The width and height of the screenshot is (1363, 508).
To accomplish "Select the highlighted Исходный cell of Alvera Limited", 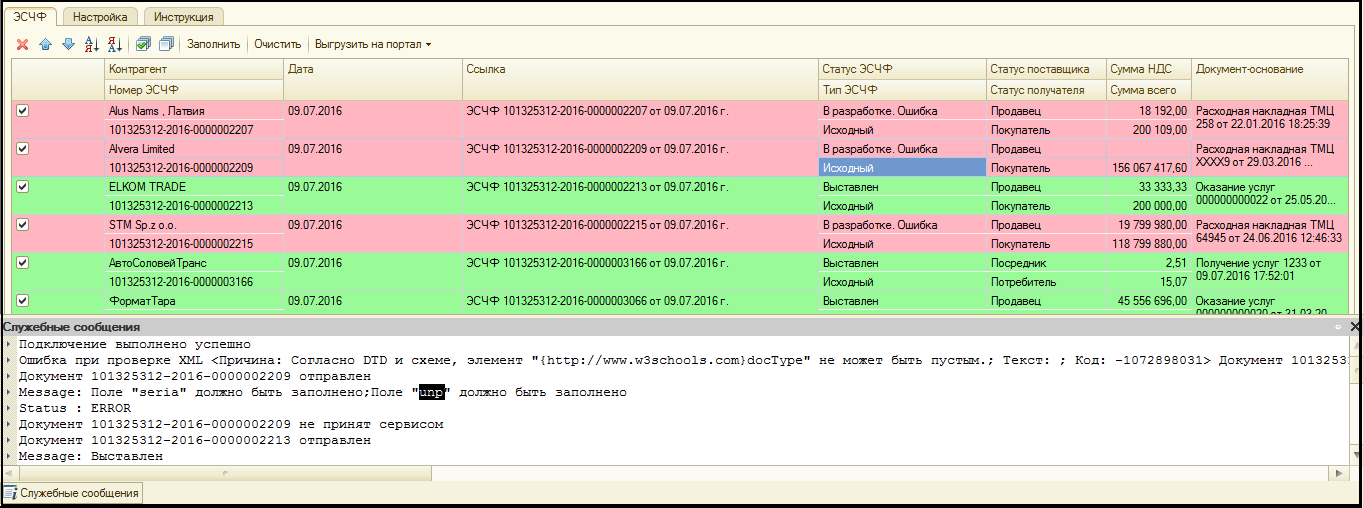I will click(x=902, y=168).
